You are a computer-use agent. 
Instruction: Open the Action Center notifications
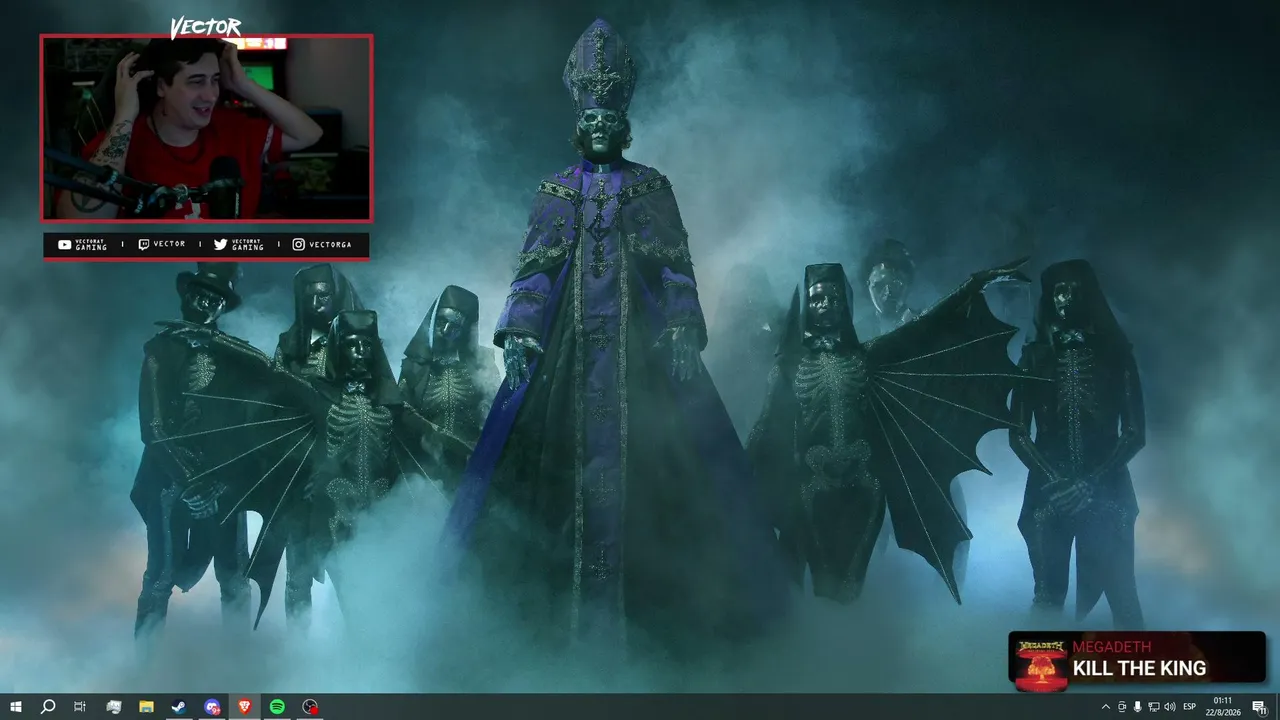pos(1259,707)
